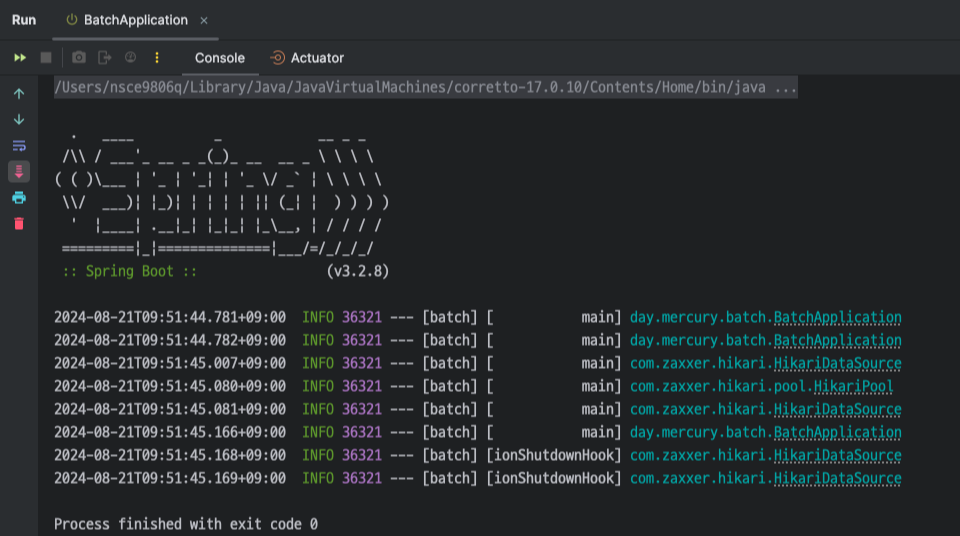Click the exit/attach icon beside the camera

105,58
